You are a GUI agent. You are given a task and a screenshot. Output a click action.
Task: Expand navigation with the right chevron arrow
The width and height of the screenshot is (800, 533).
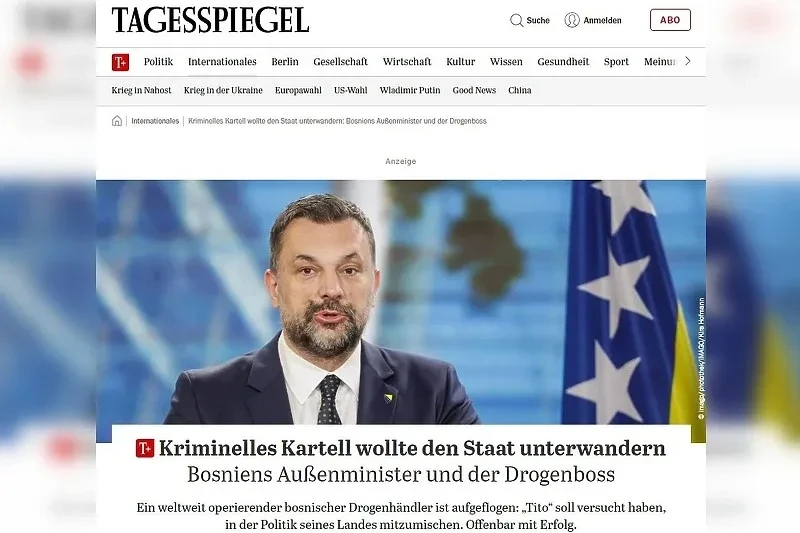[688, 61]
